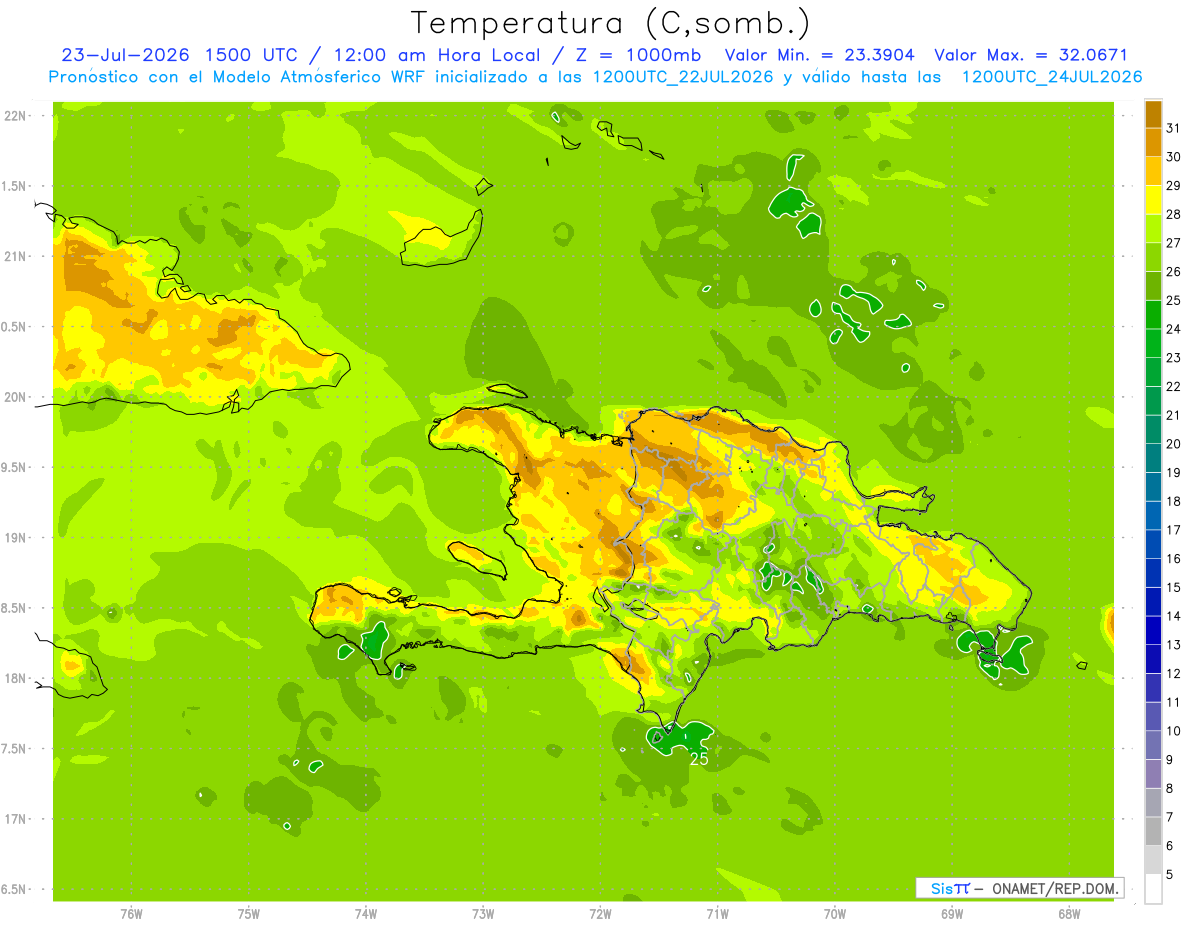Click the colorbar segment between 24 and 25
This screenshot has height=927, width=1200.
click(1153, 314)
